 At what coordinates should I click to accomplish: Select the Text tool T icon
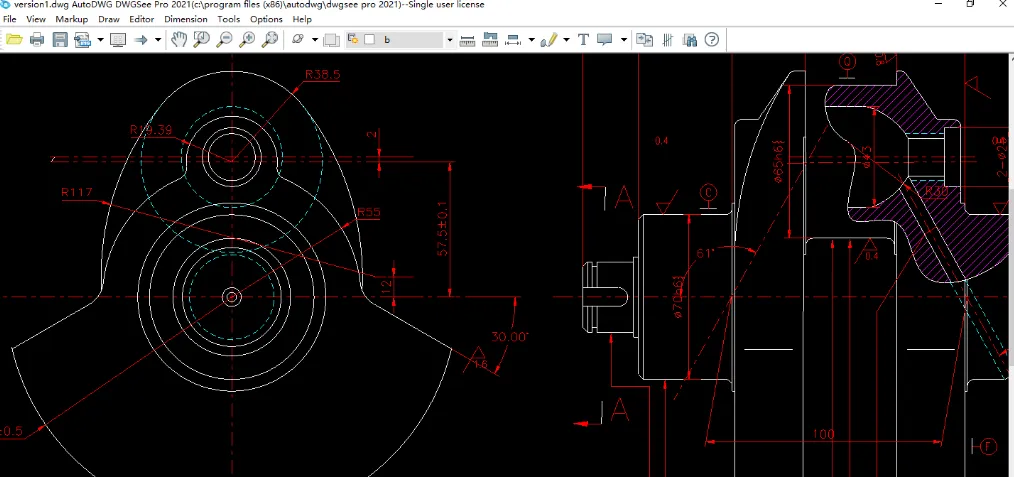[583, 40]
